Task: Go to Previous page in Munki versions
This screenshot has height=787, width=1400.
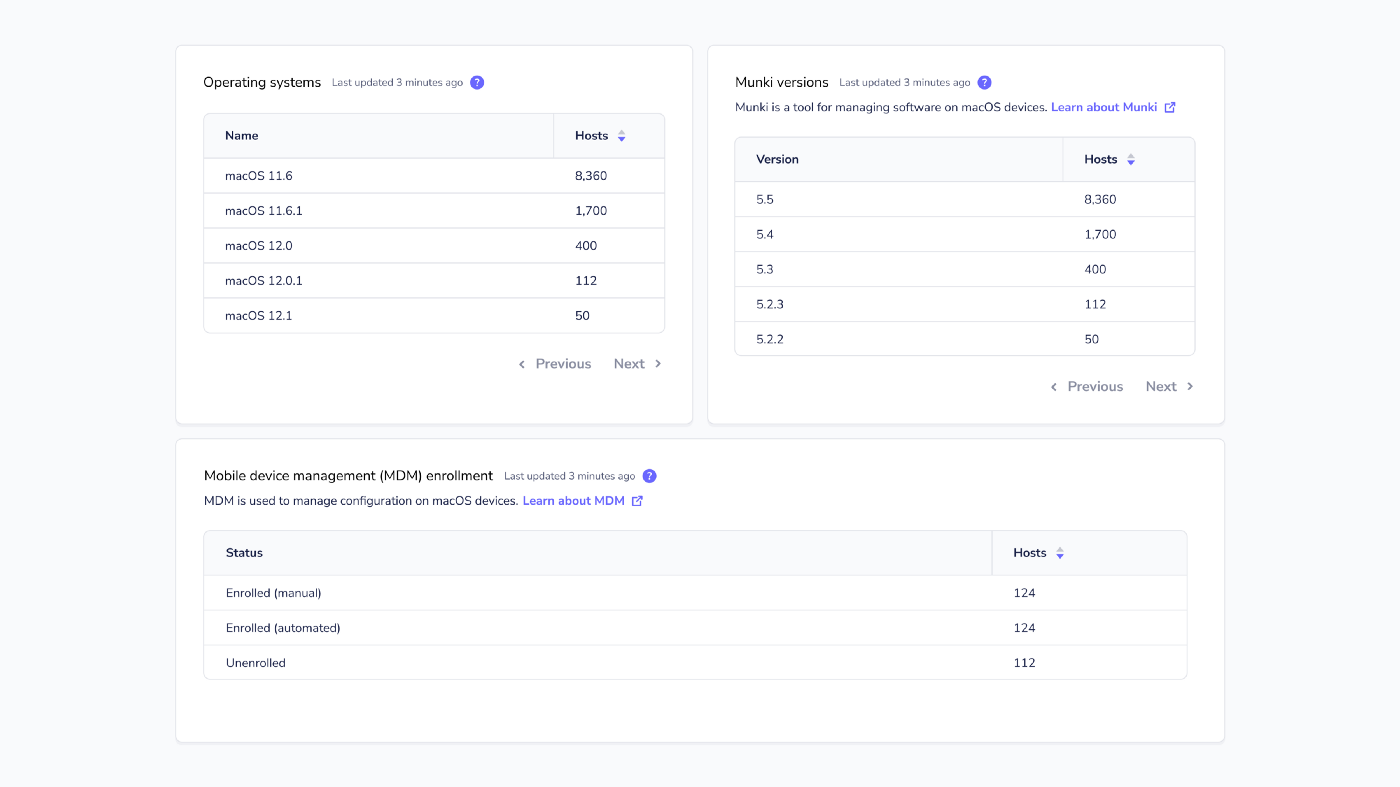Action: click(x=1087, y=387)
